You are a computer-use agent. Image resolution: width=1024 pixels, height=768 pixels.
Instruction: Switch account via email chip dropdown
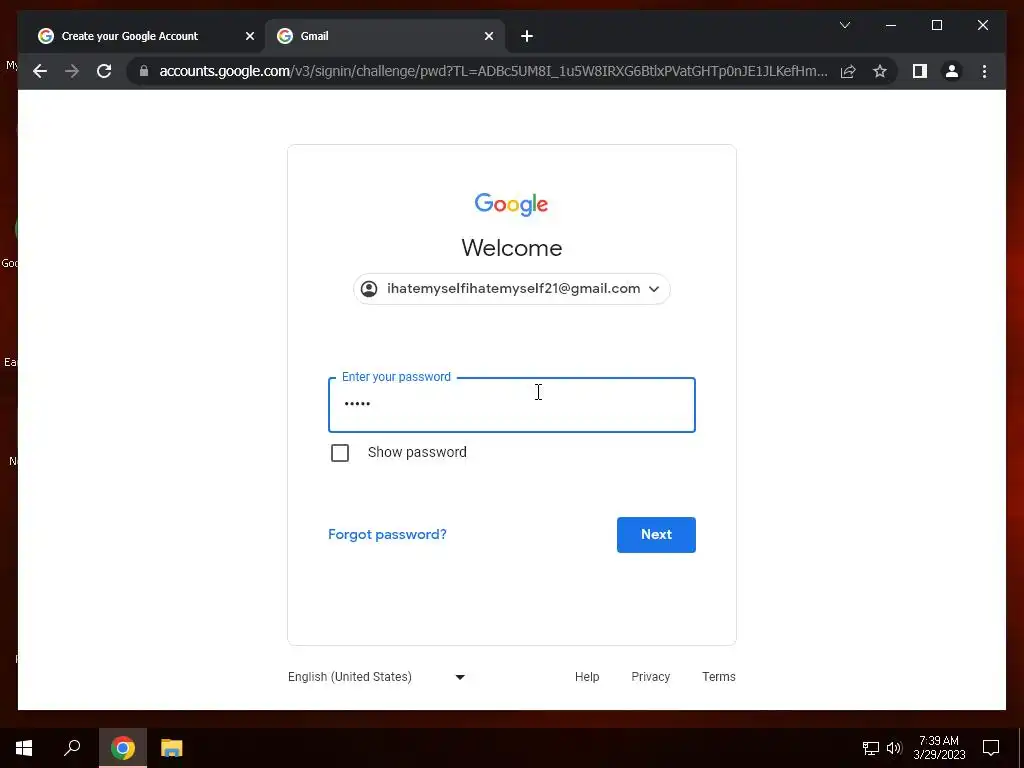(511, 289)
